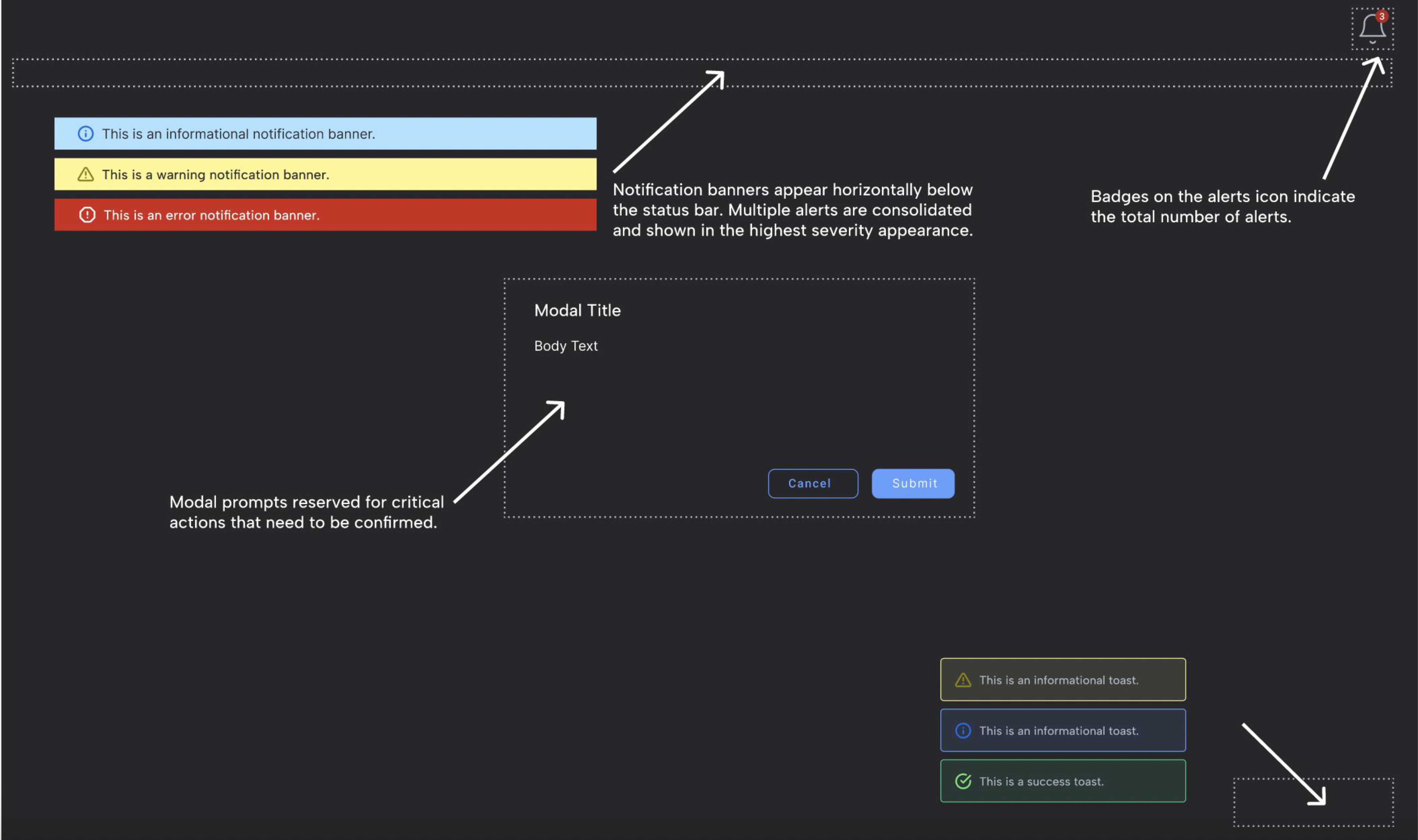Image resolution: width=1418 pixels, height=840 pixels.
Task: Select the error notification banner
Action: pyautogui.click(x=326, y=215)
